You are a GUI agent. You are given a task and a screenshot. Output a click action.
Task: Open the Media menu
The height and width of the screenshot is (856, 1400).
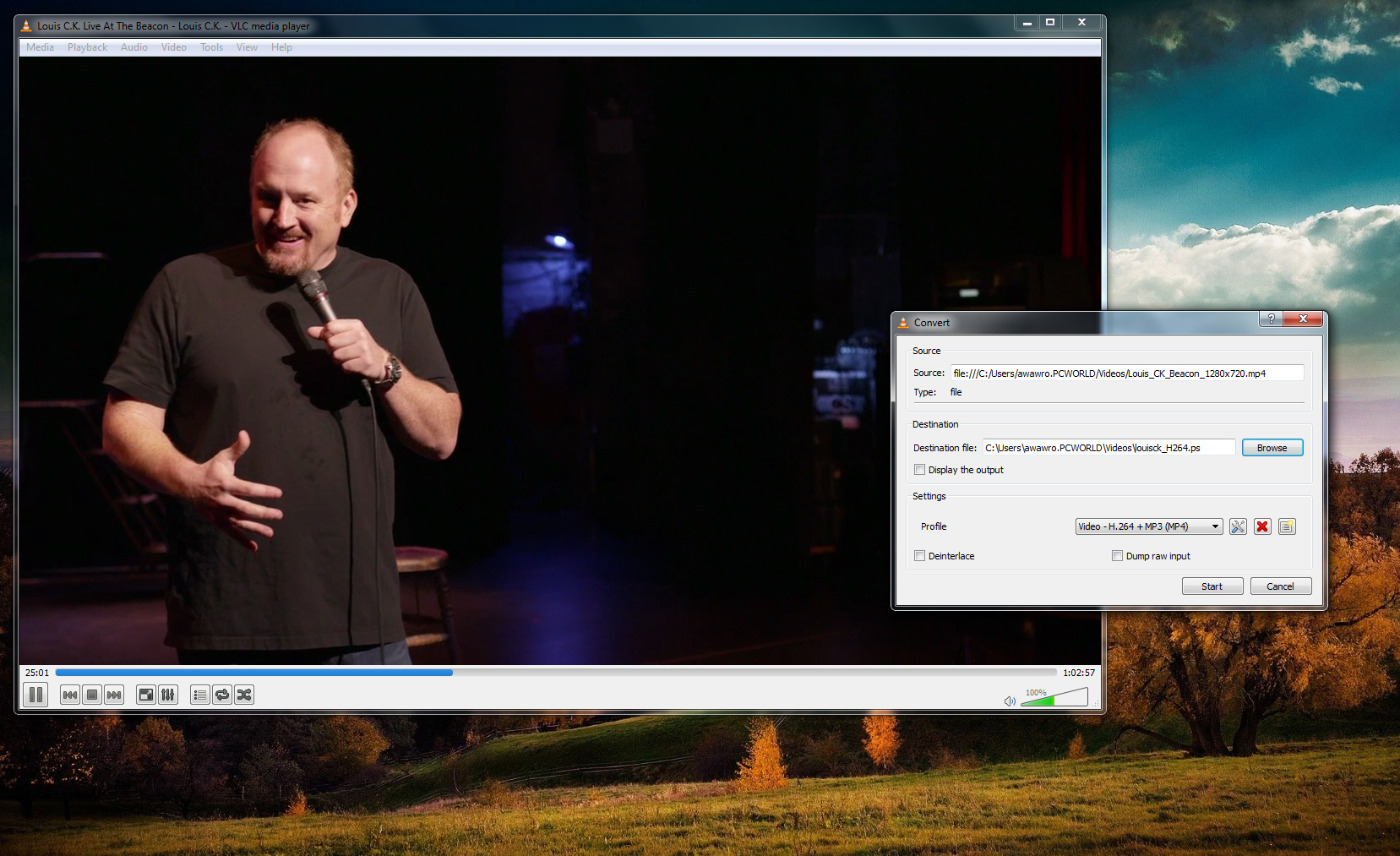tap(40, 47)
